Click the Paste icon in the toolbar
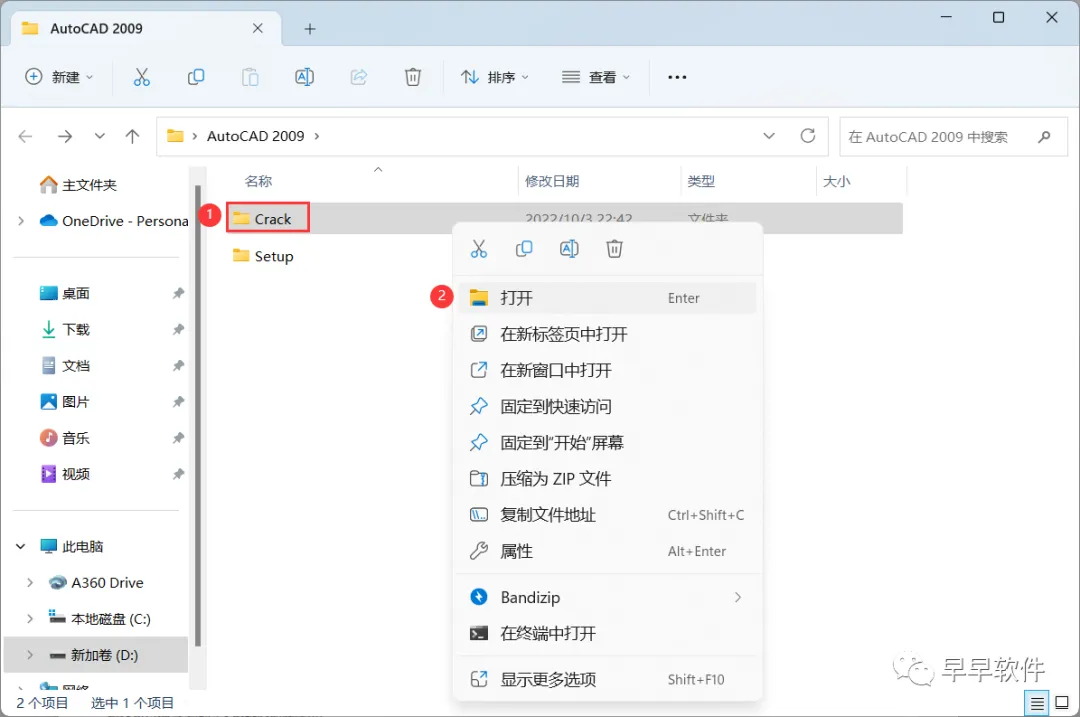Screen dimensions: 1080x717 (250, 77)
